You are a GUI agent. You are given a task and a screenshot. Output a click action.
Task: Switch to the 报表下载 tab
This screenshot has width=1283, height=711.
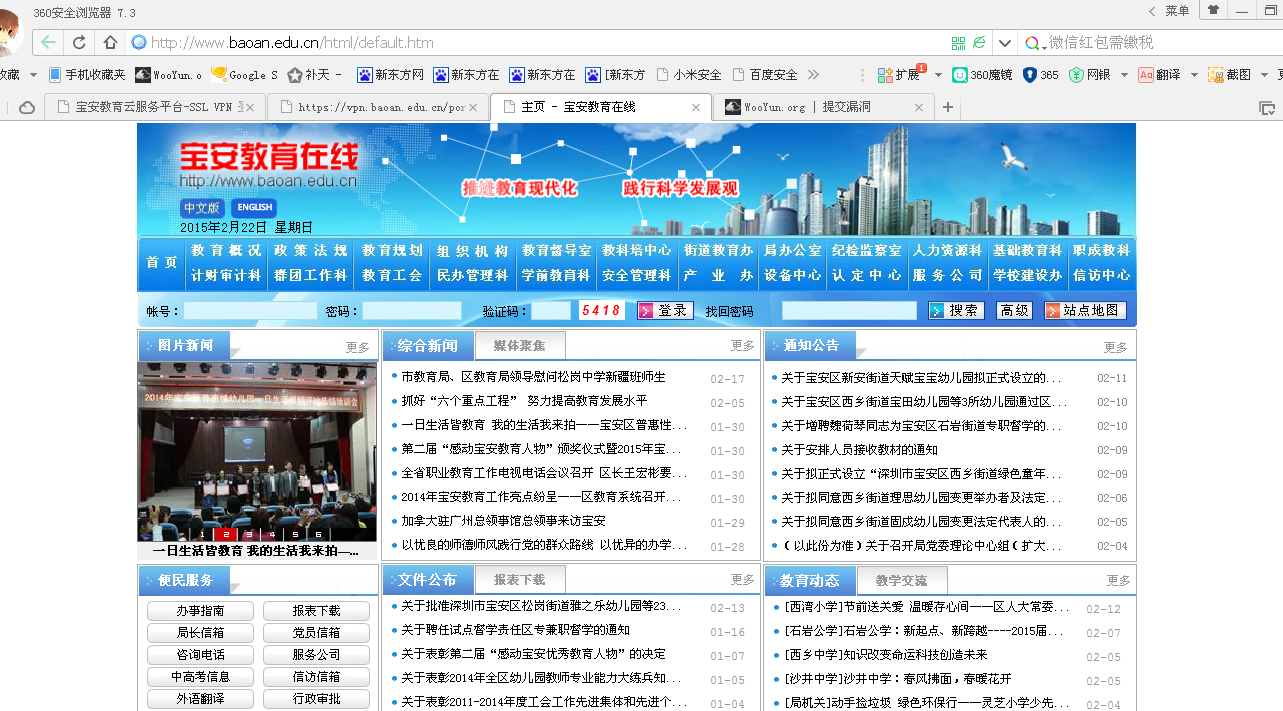pos(520,580)
